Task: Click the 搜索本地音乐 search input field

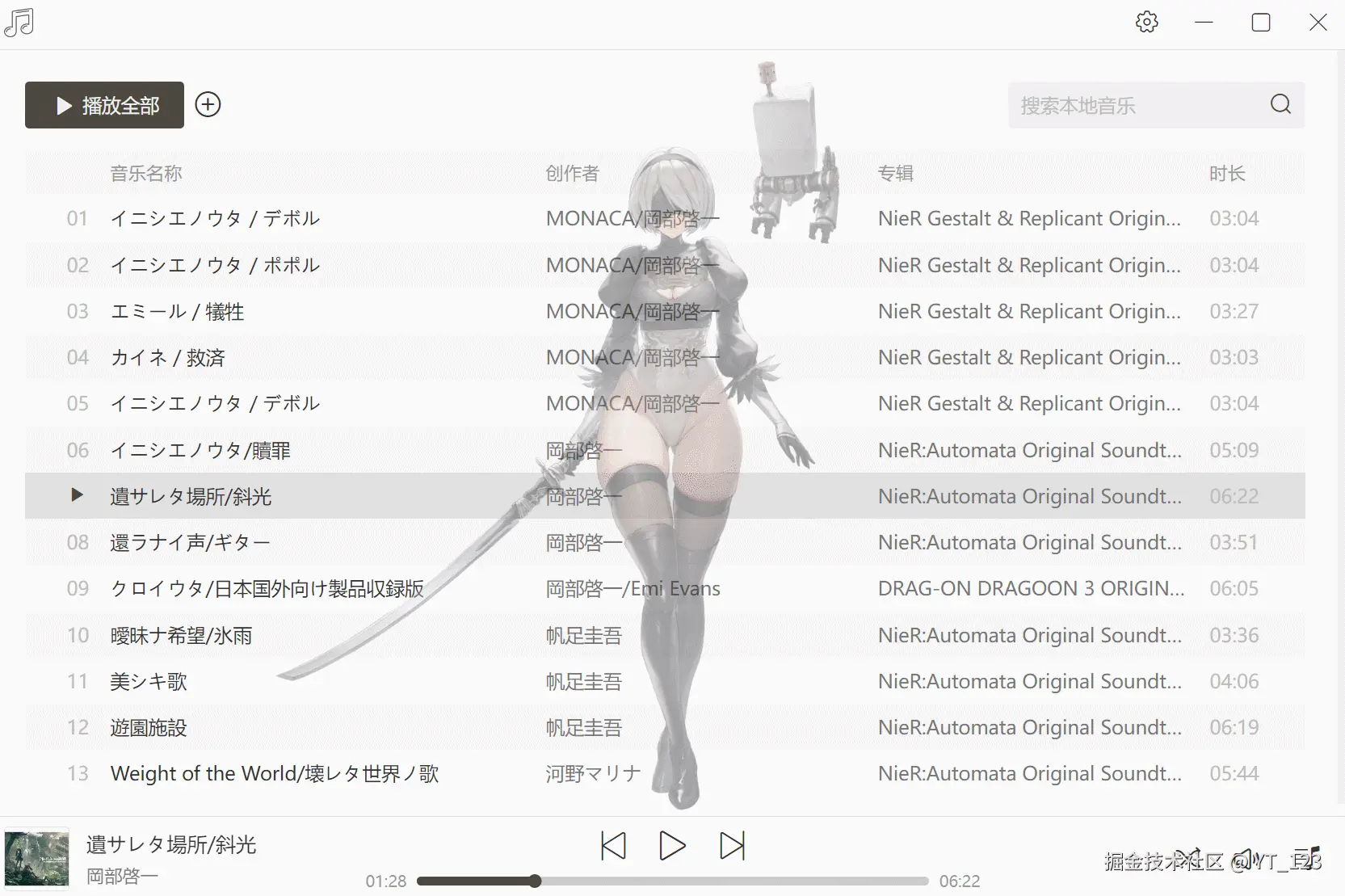Action: pyautogui.click(x=1131, y=105)
